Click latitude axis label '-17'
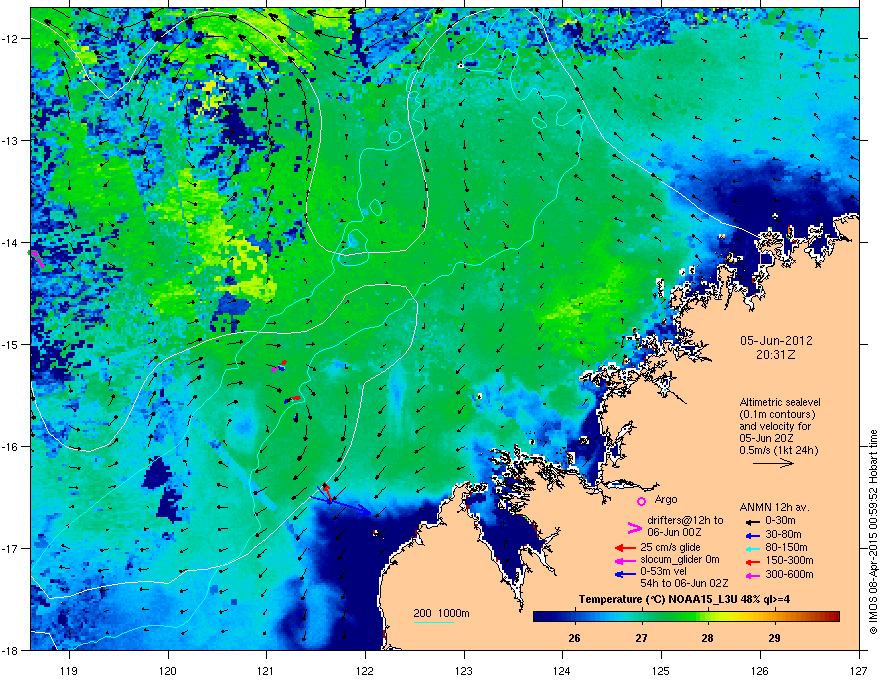 10,548
